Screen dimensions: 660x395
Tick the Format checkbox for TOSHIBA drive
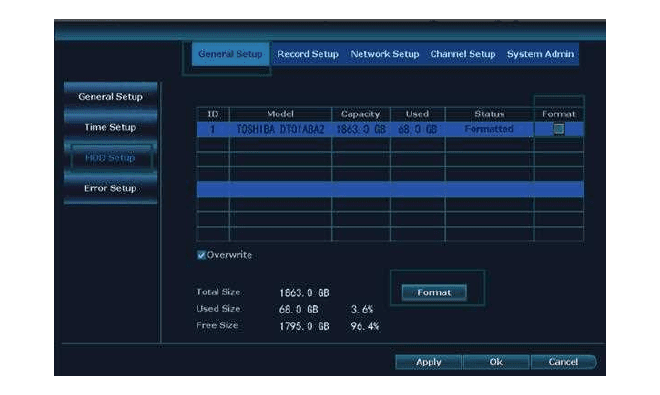point(559,129)
